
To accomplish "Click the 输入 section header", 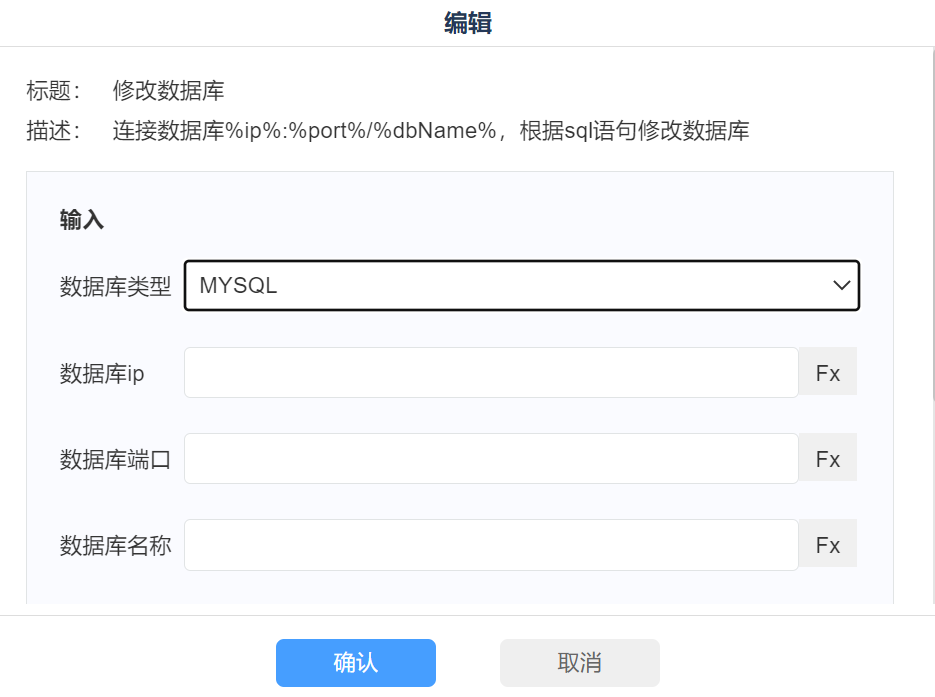I will [x=82, y=221].
